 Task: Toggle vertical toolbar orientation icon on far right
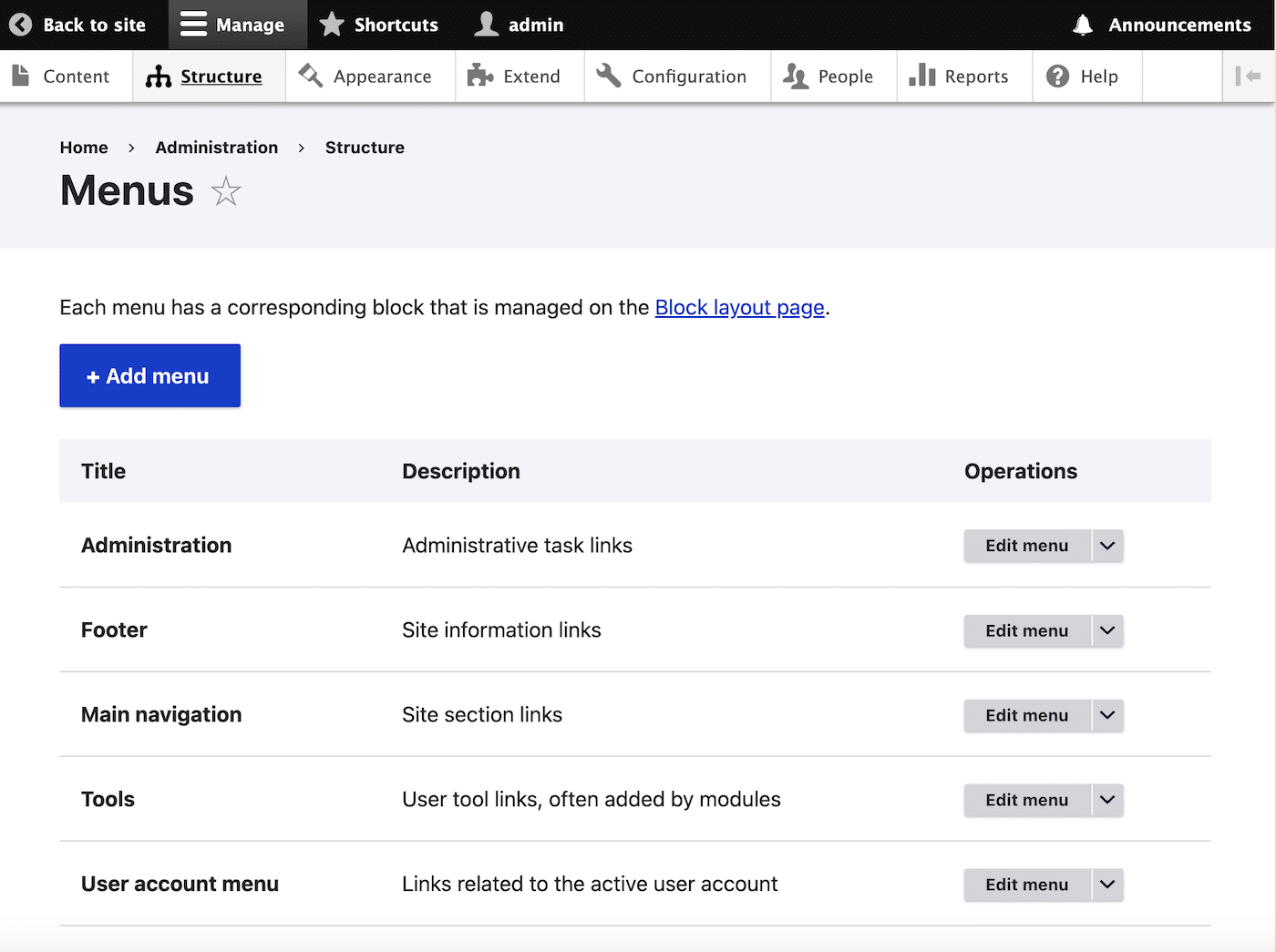[1250, 77]
